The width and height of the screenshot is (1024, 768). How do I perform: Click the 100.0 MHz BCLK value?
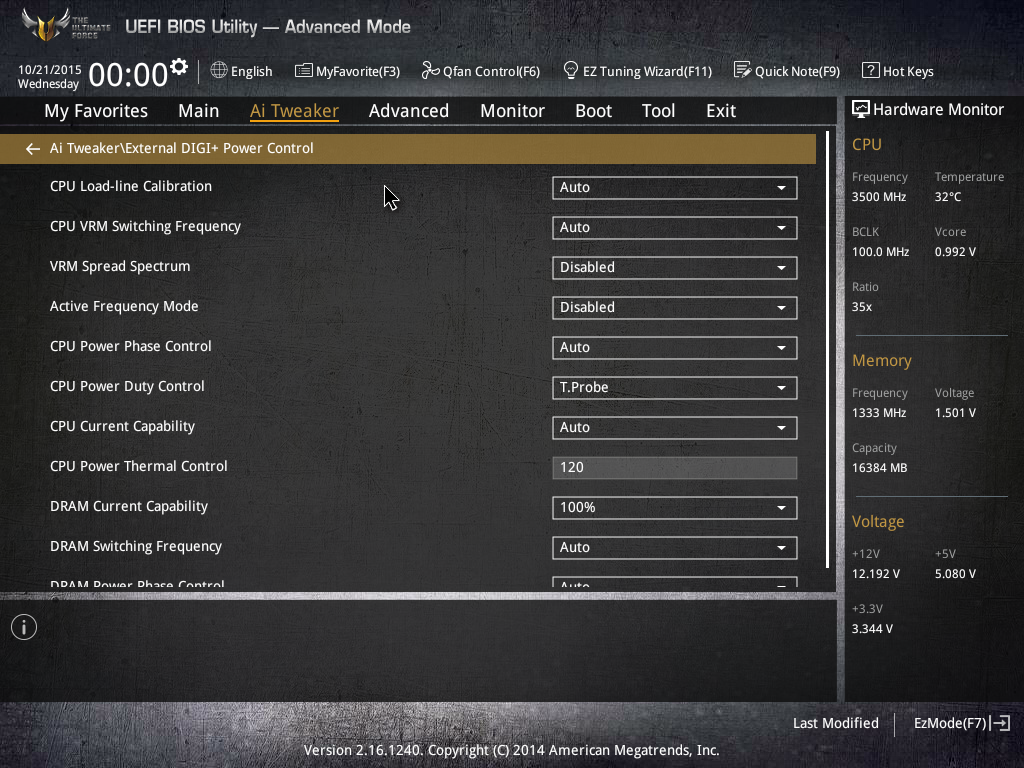point(880,251)
